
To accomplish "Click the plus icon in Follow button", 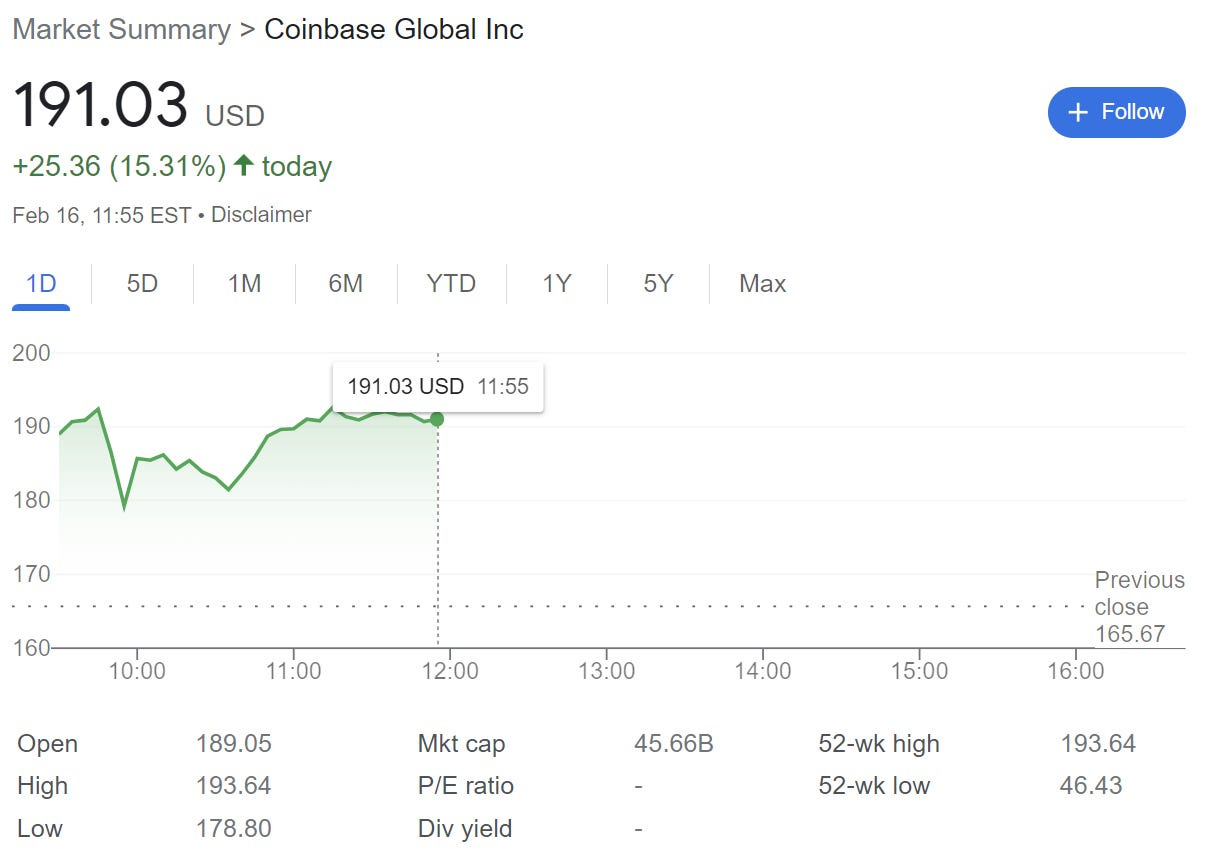I will pos(1078,113).
